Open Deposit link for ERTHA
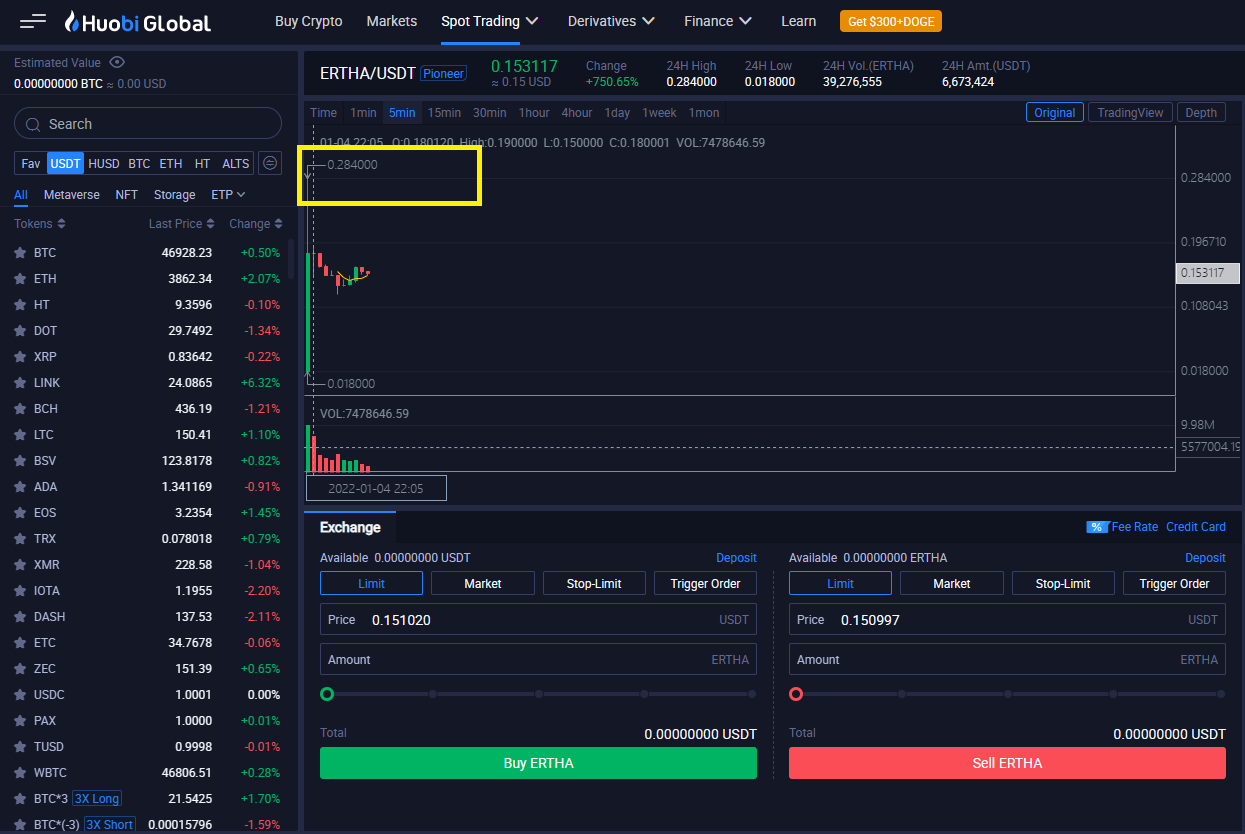The width and height of the screenshot is (1245, 834). (1205, 557)
